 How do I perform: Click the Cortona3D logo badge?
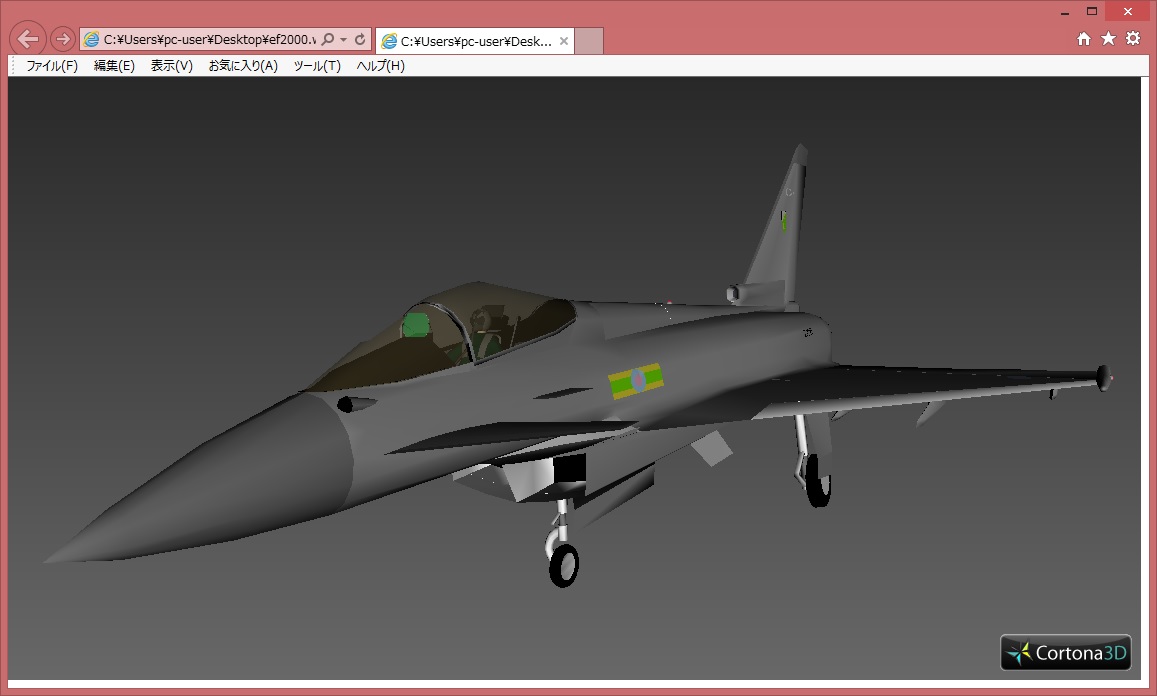[x=1066, y=653]
